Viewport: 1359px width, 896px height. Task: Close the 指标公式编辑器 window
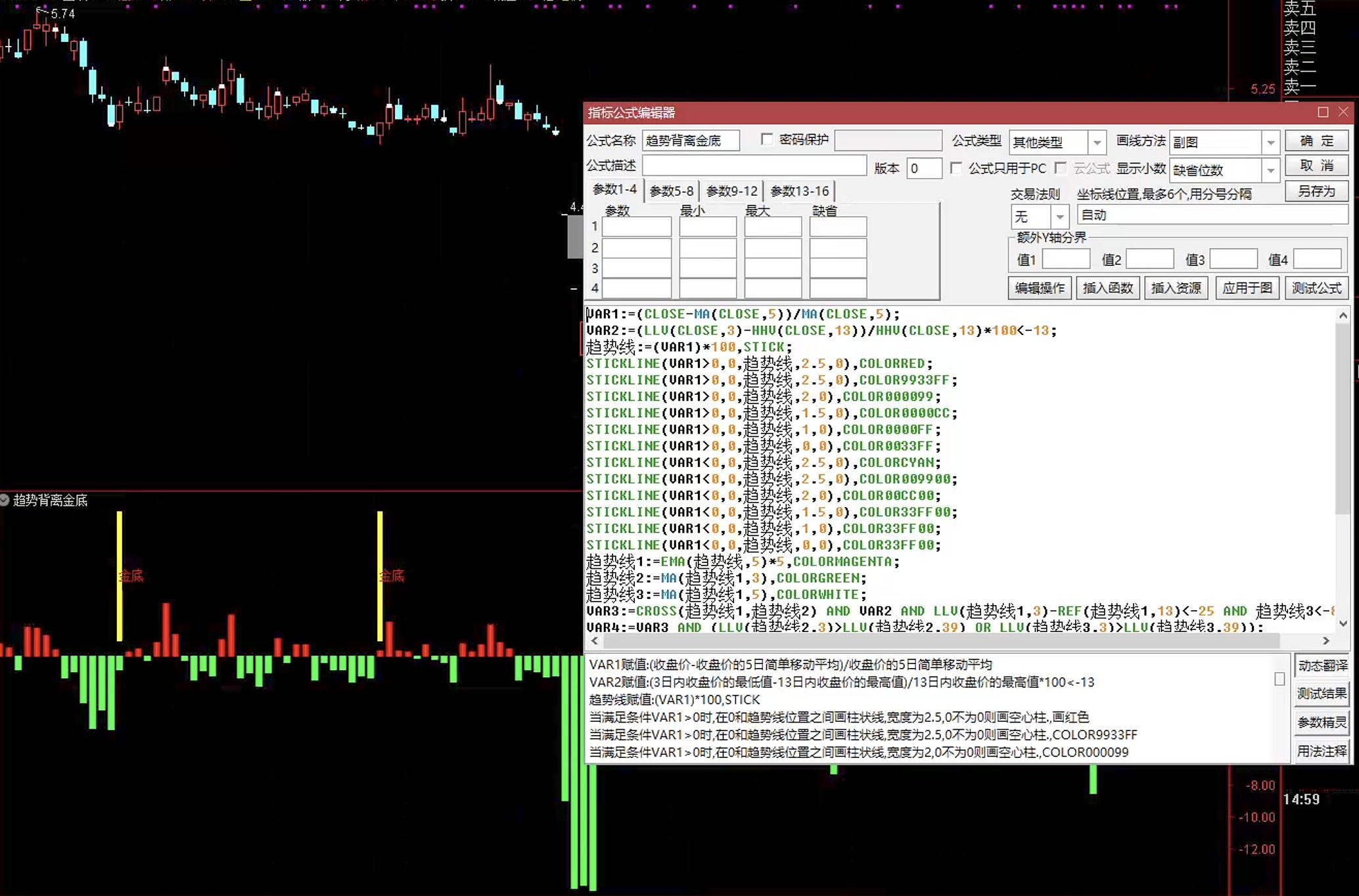click(x=1343, y=112)
